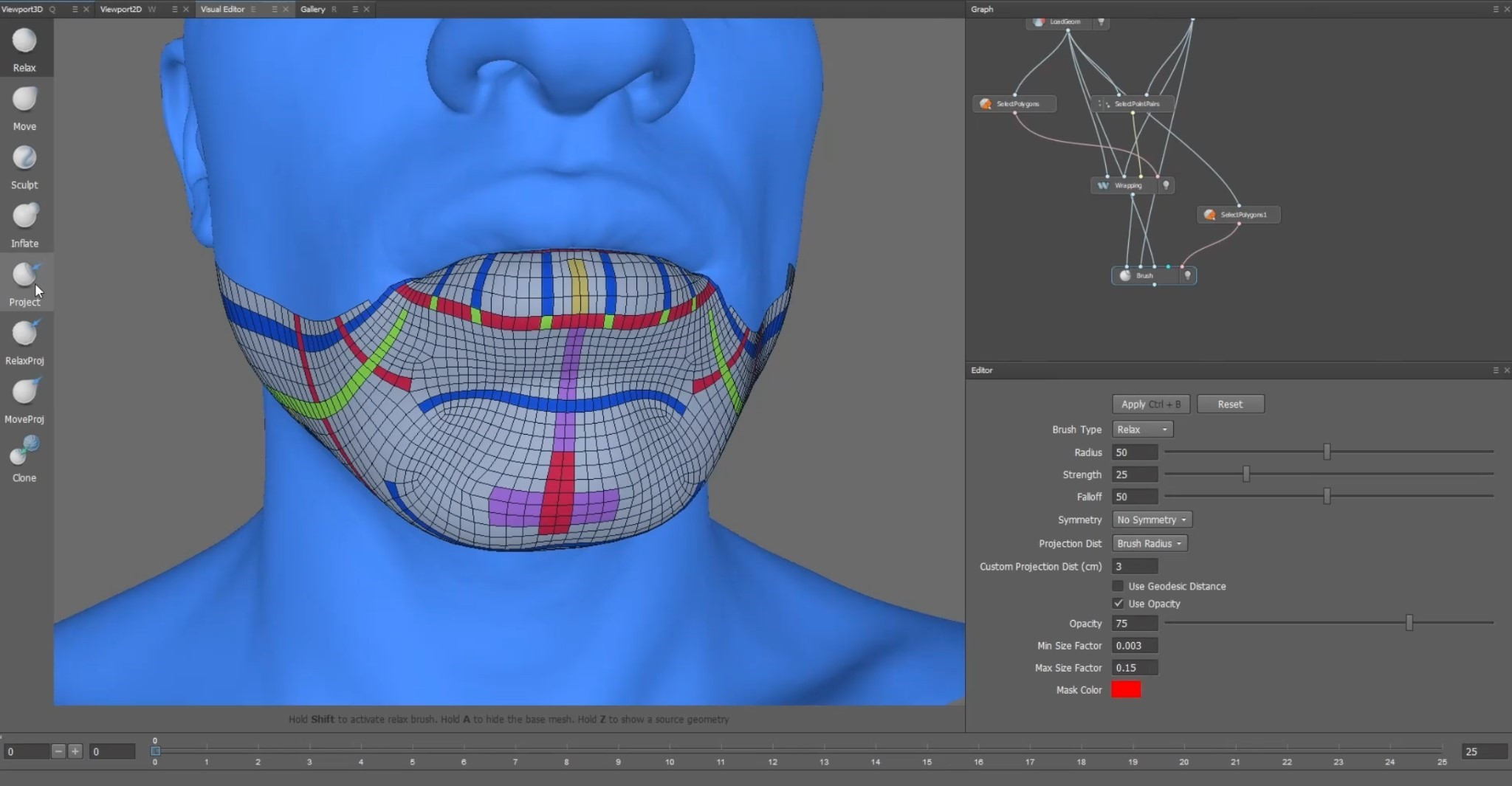1512x786 pixels.
Task: Click the timeline start frame field
Action: (26, 751)
